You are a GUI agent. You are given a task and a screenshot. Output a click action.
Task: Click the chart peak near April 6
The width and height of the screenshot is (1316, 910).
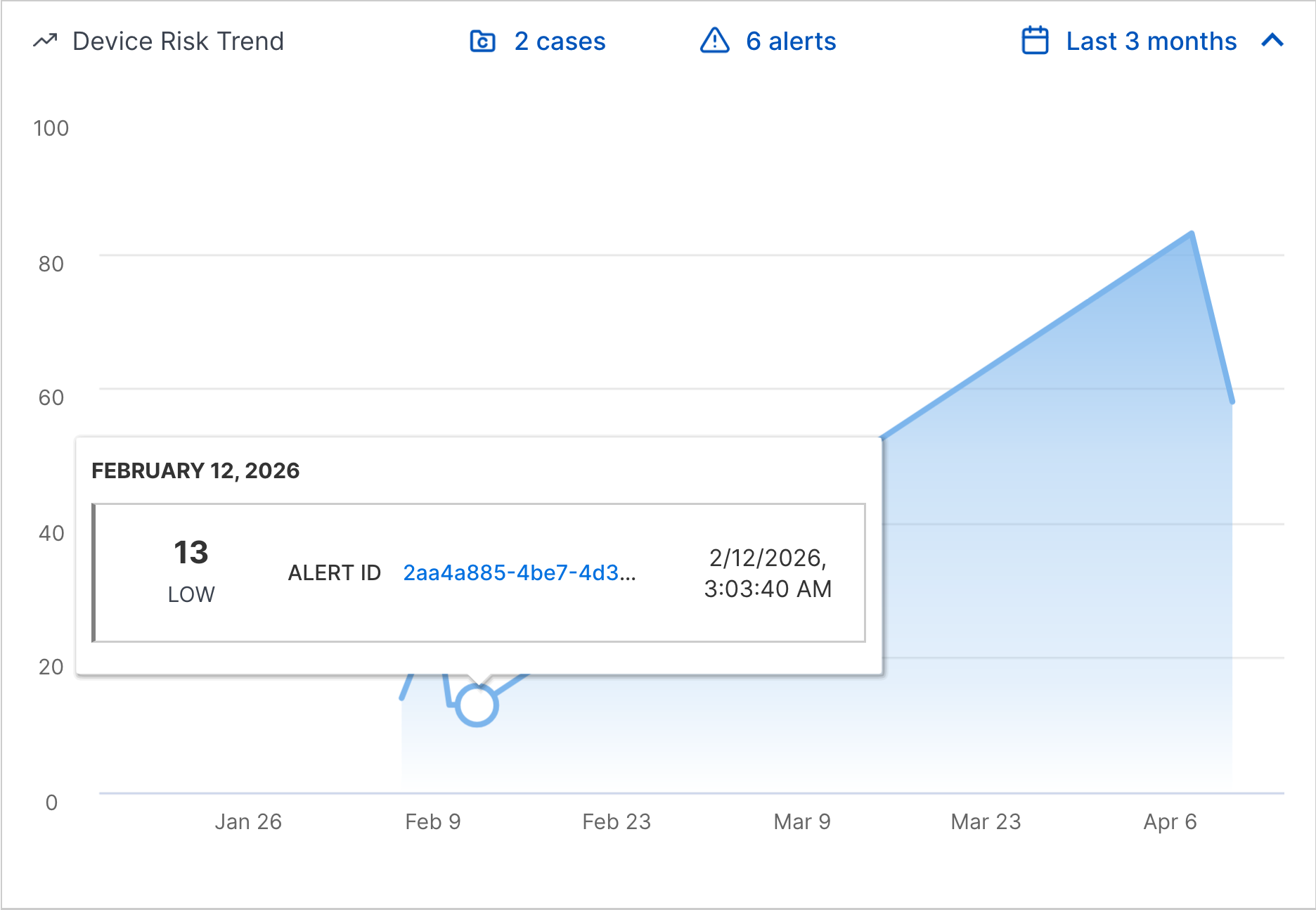[x=1191, y=232]
